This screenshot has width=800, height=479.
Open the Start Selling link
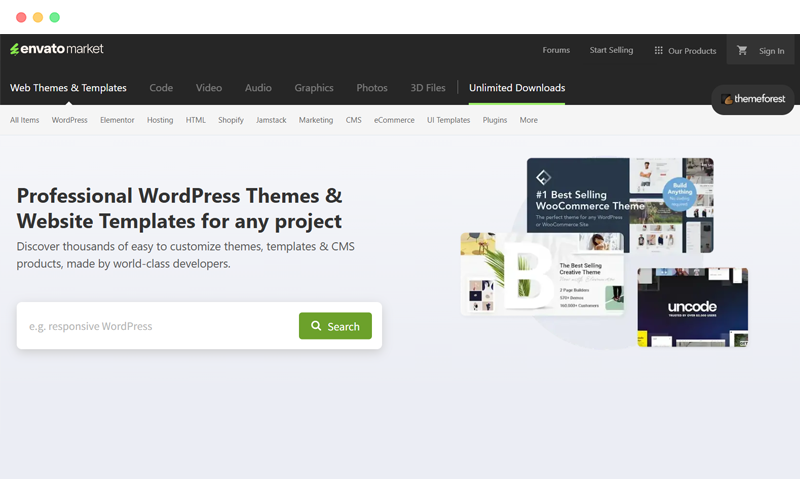[611, 50]
